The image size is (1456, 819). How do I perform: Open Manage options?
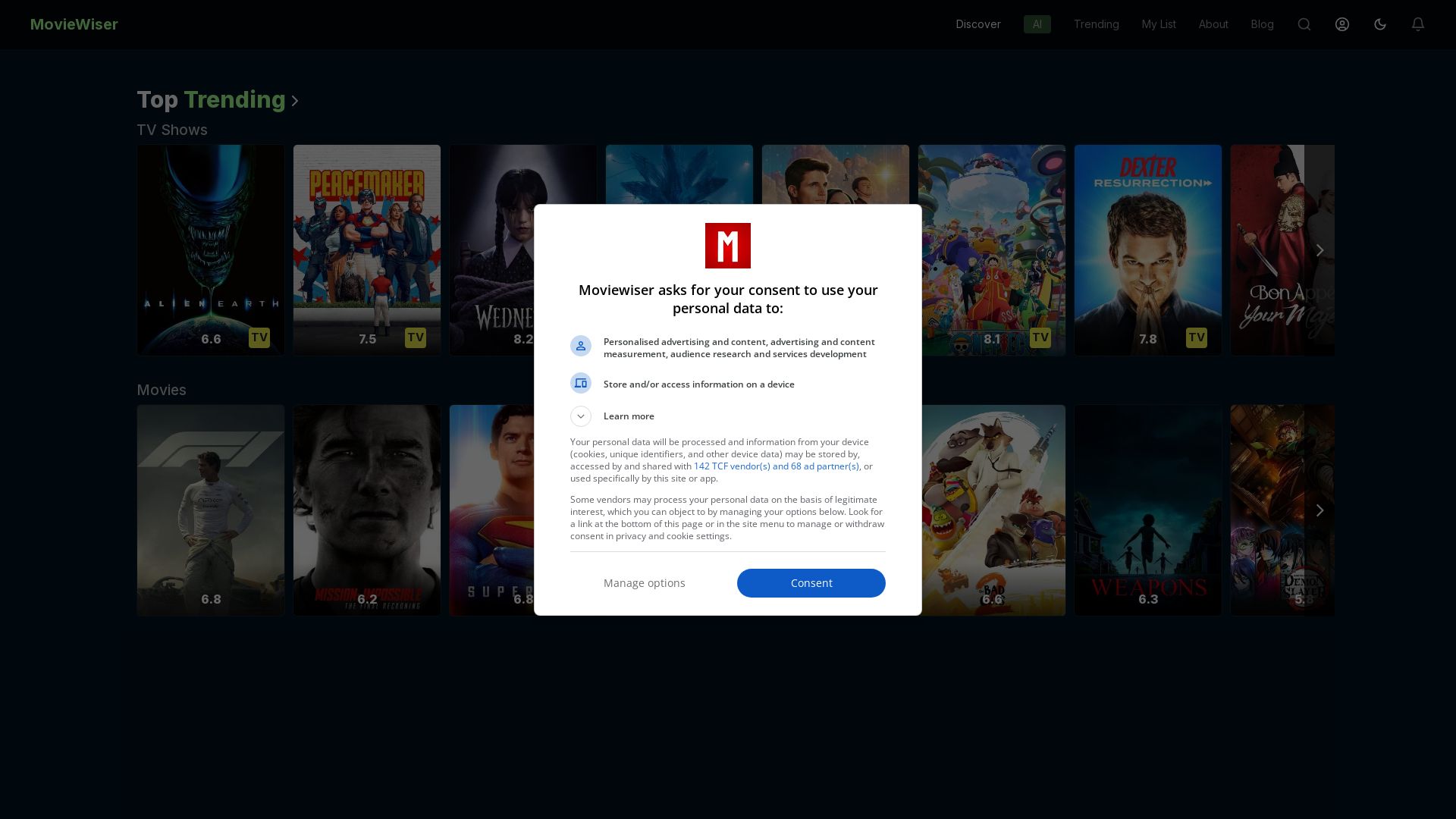pos(644,582)
